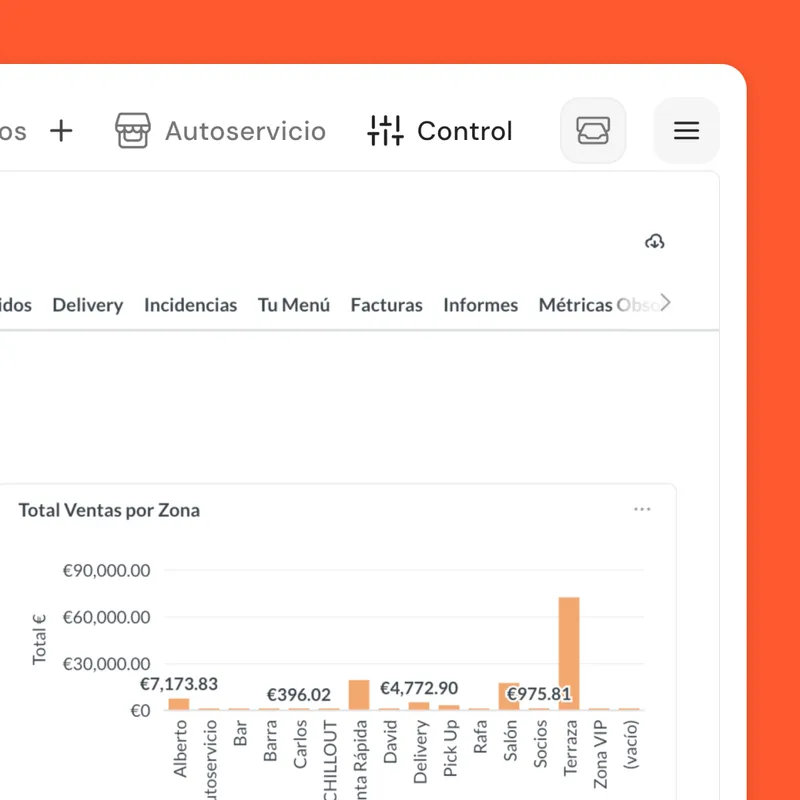Image resolution: width=800 pixels, height=800 pixels.
Task: Click the Autoservicio navigation label
Action: pyautogui.click(x=245, y=131)
